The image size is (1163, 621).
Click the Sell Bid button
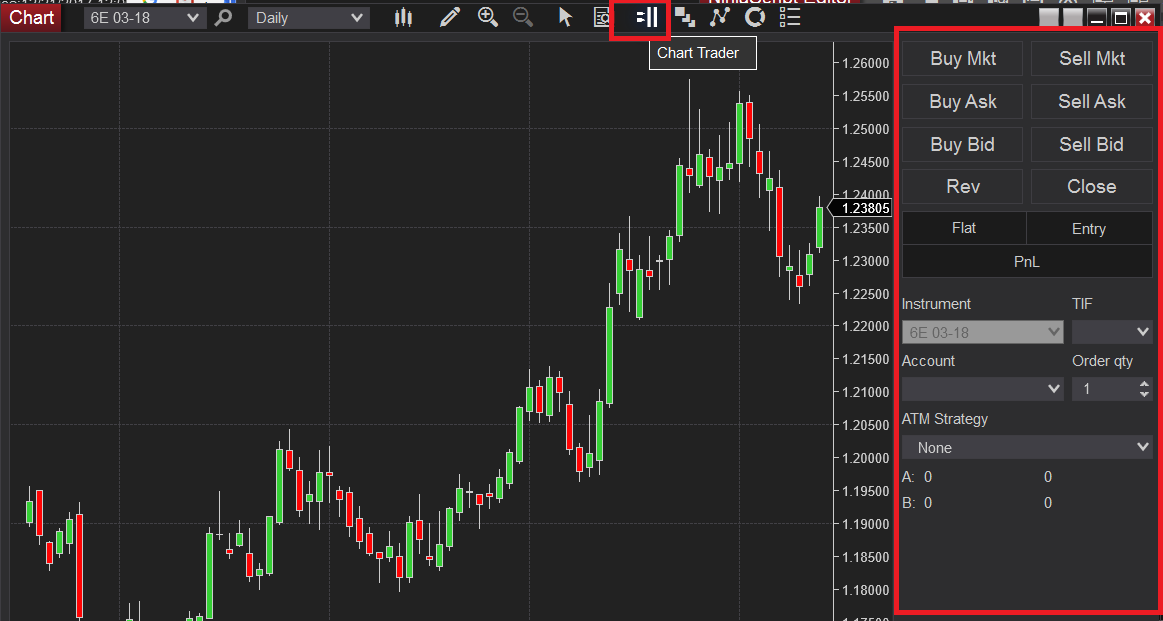[1092, 144]
